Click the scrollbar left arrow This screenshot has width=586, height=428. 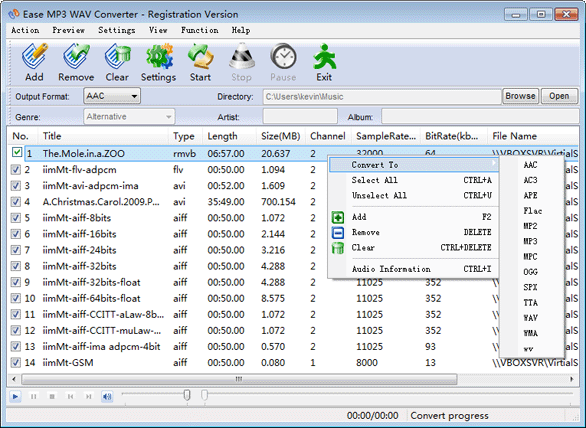point(14,379)
